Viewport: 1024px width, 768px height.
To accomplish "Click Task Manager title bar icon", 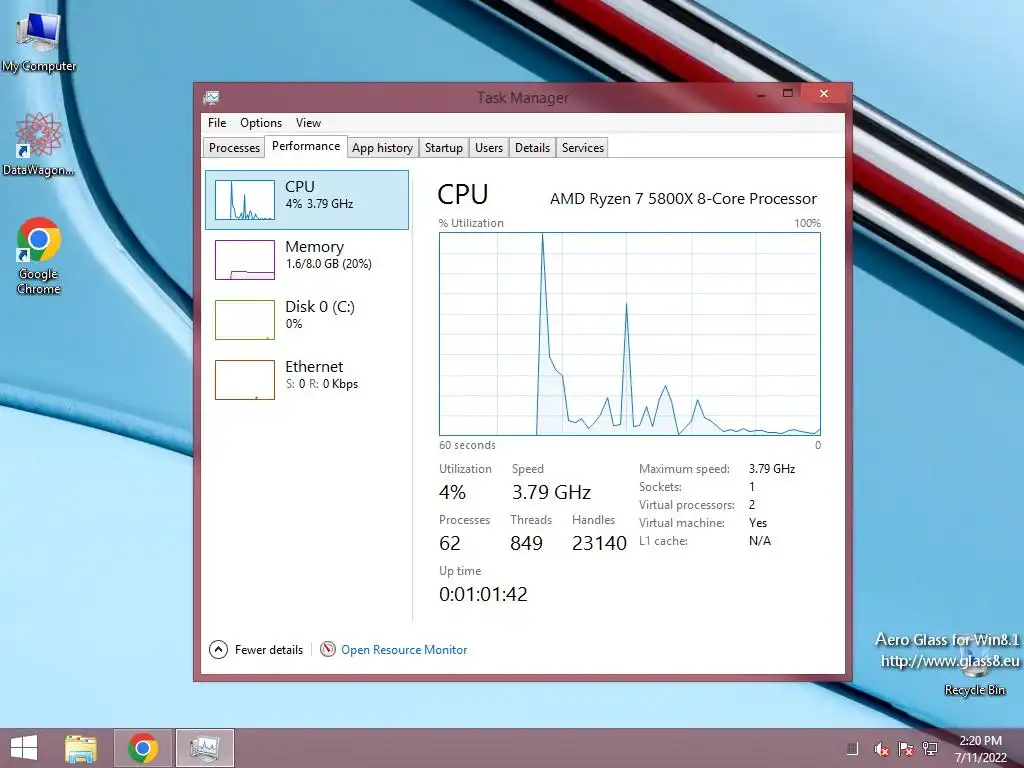I will pos(211,98).
